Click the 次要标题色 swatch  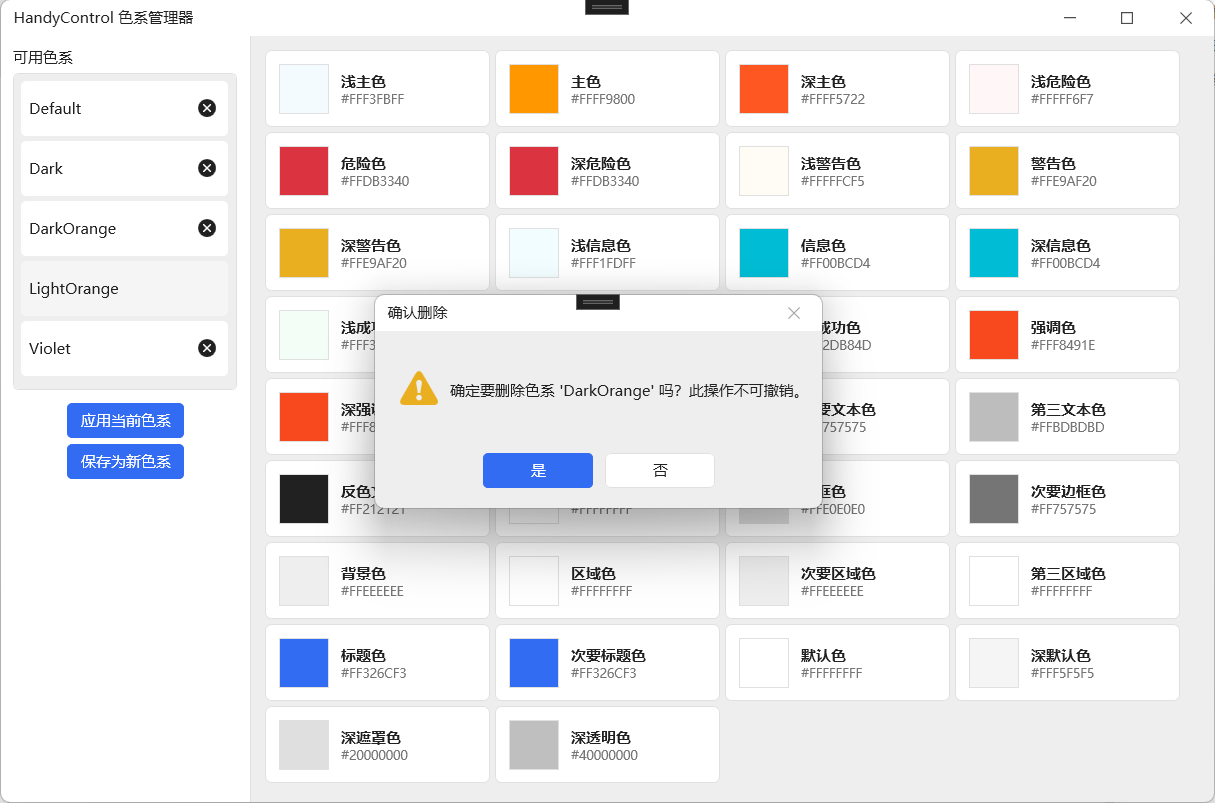[x=534, y=663]
